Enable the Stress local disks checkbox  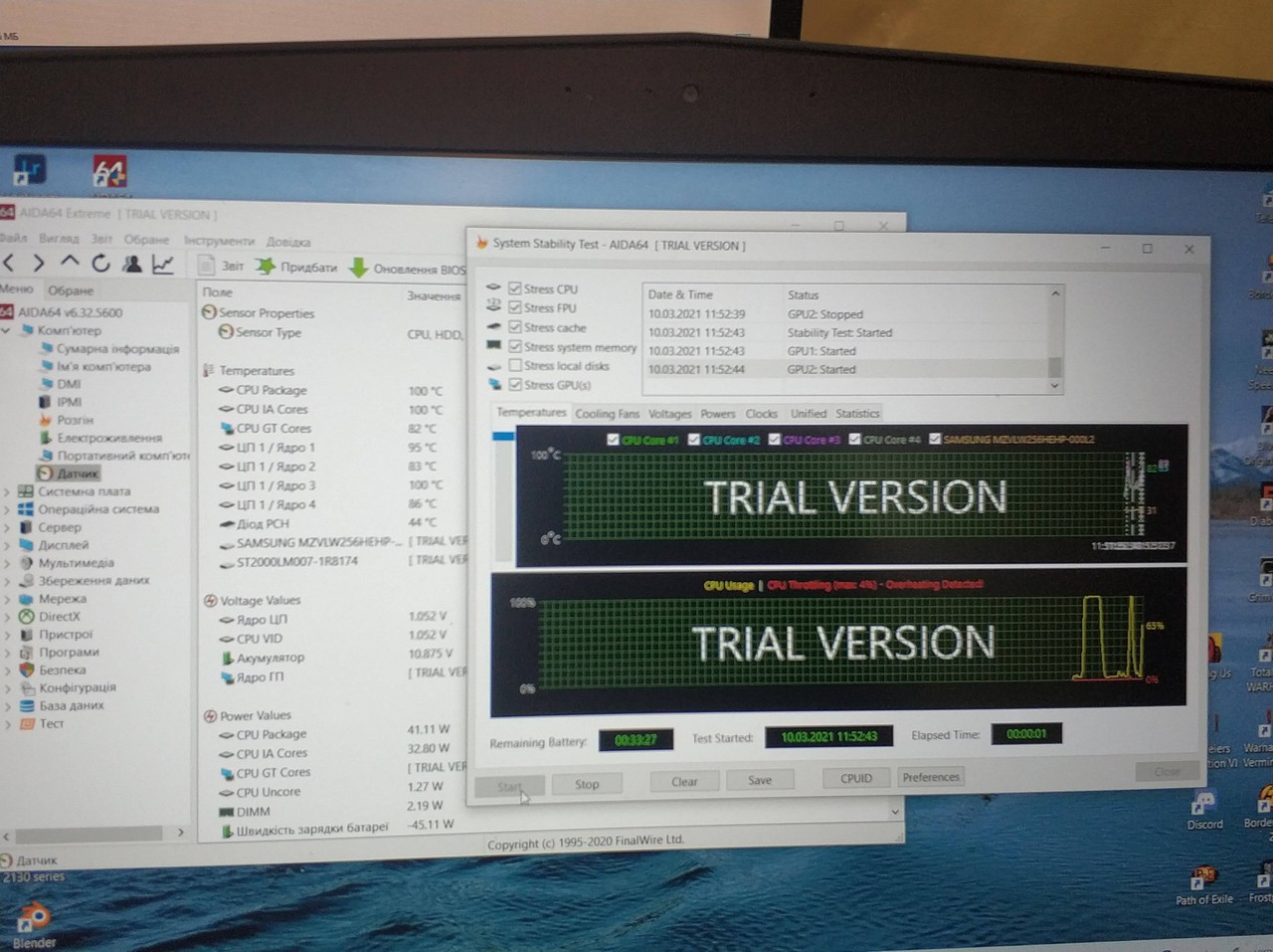(515, 365)
